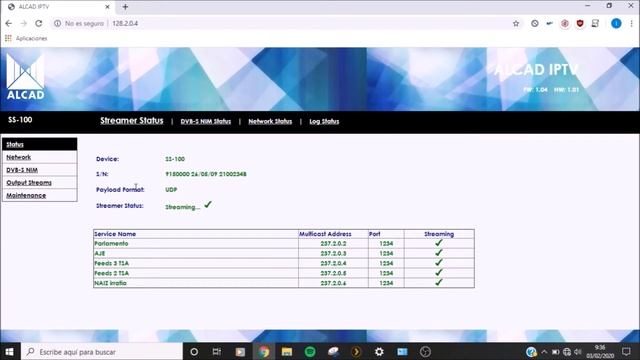Click the taskbar search box
The image size is (640, 360).
(x=101, y=351)
